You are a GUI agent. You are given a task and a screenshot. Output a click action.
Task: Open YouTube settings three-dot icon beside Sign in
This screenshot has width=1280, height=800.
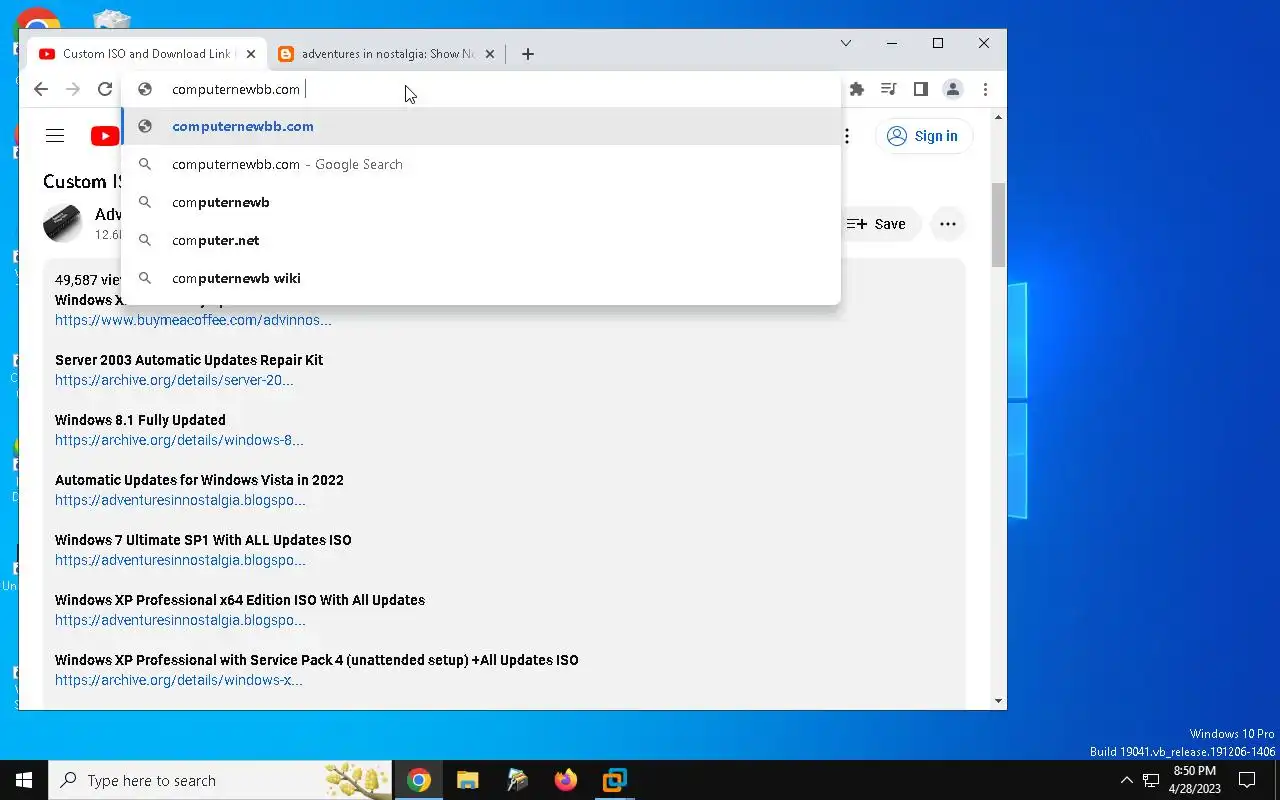[847, 136]
